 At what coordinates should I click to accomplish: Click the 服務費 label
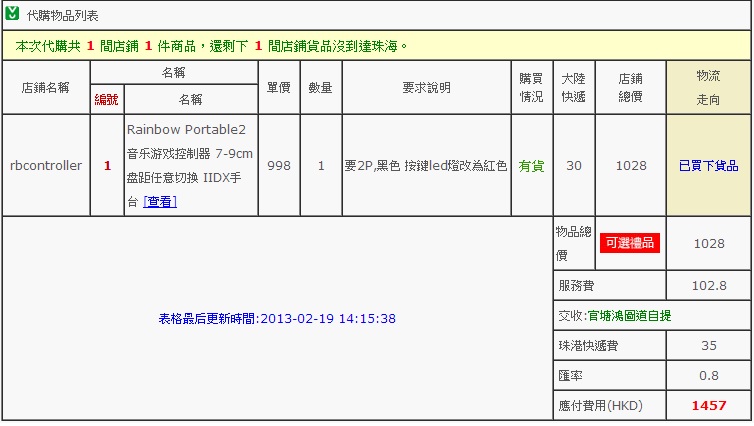576,286
